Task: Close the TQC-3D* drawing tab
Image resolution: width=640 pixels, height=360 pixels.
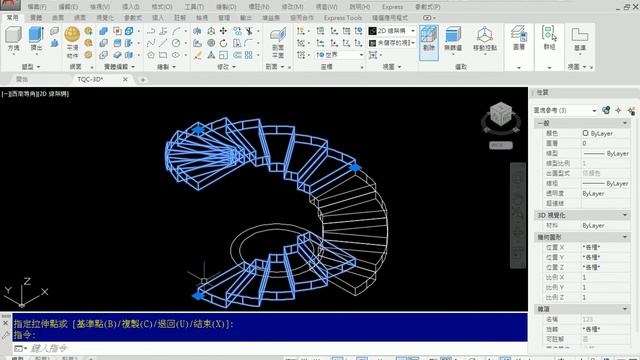Action: [x=125, y=79]
